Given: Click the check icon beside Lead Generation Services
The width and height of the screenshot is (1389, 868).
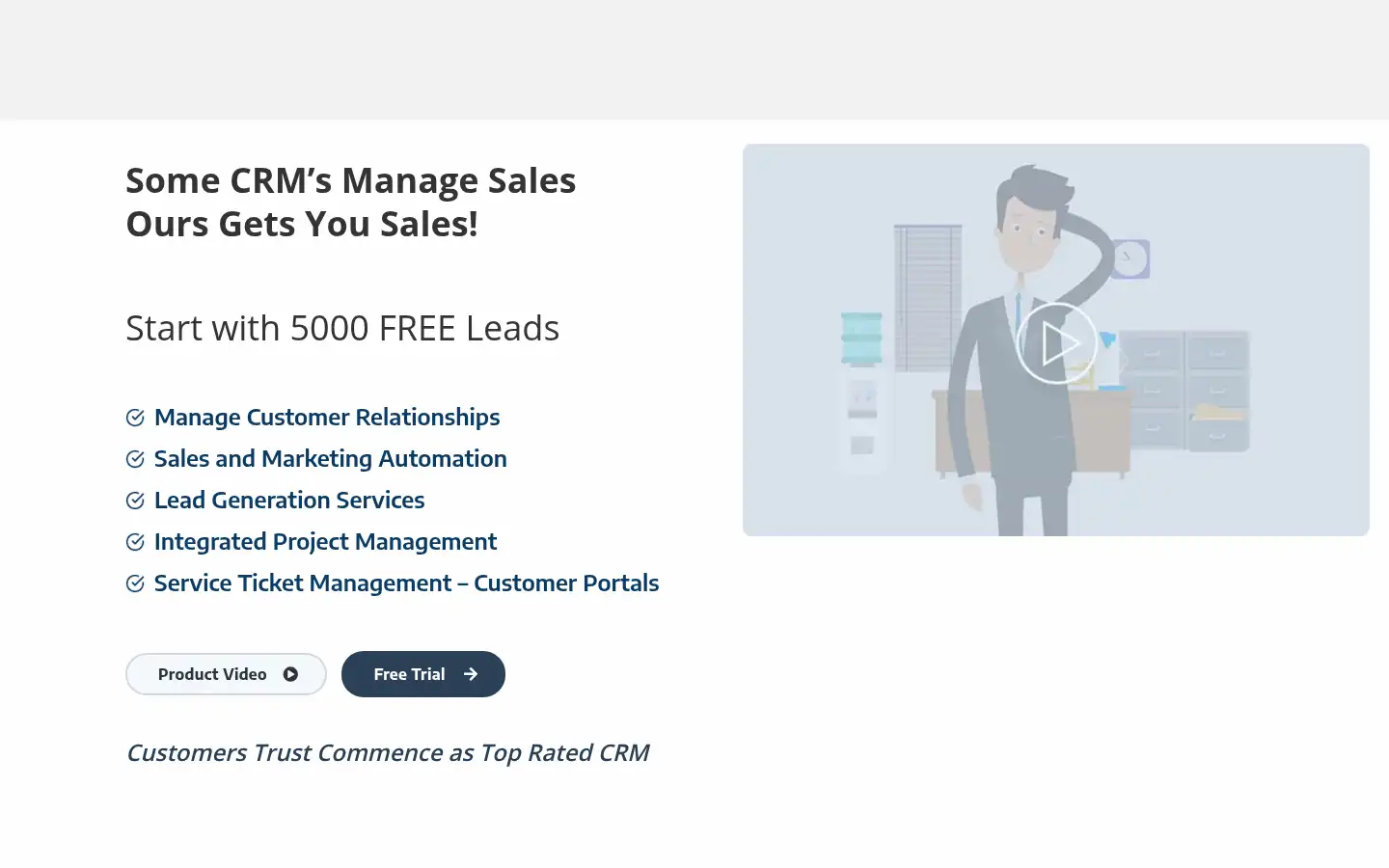Looking at the screenshot, I should pos(135,501).
